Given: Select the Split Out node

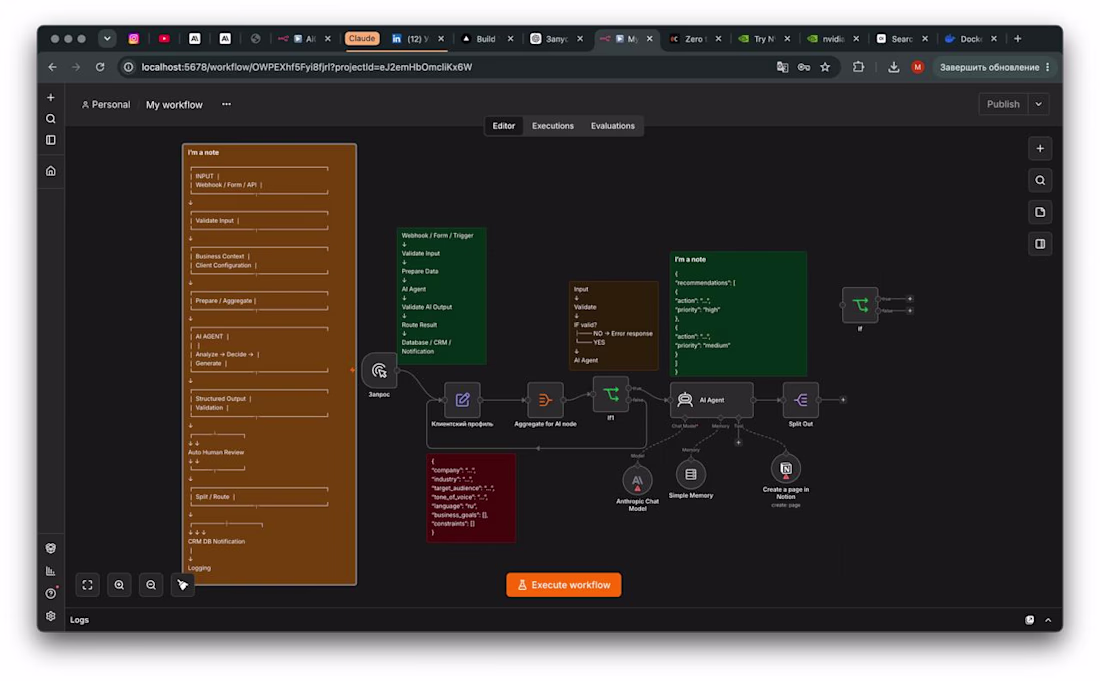Looking at the screenshot, I should [800, 400].
